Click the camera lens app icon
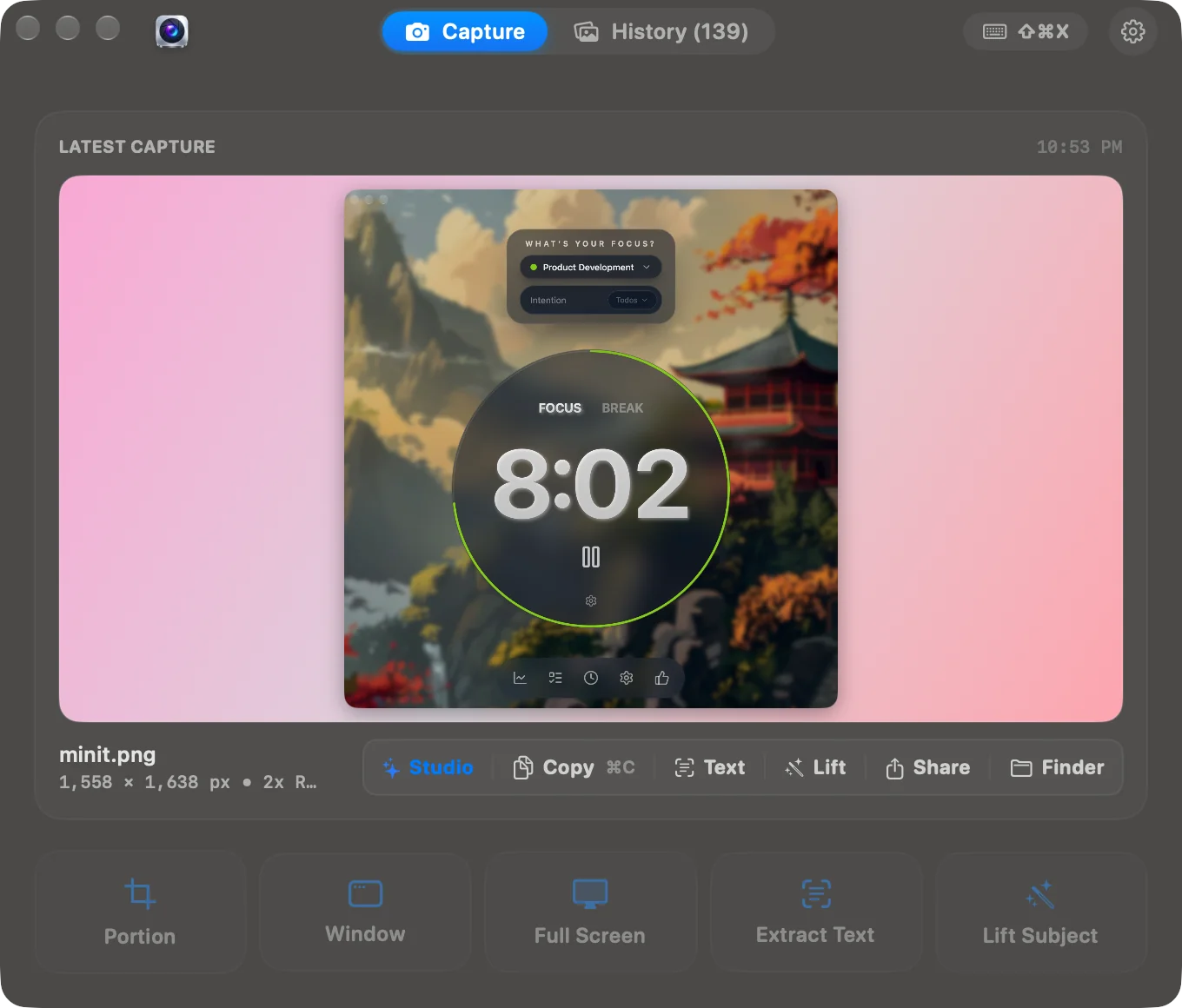This screenshot has width=1182, height=1008. click(x=172, y=32)
